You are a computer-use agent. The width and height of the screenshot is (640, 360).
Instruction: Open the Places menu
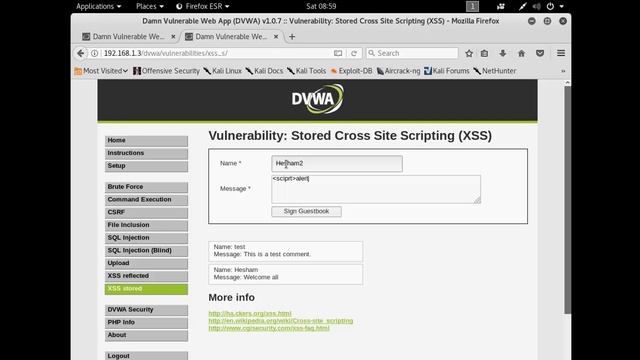pos(149,6)
